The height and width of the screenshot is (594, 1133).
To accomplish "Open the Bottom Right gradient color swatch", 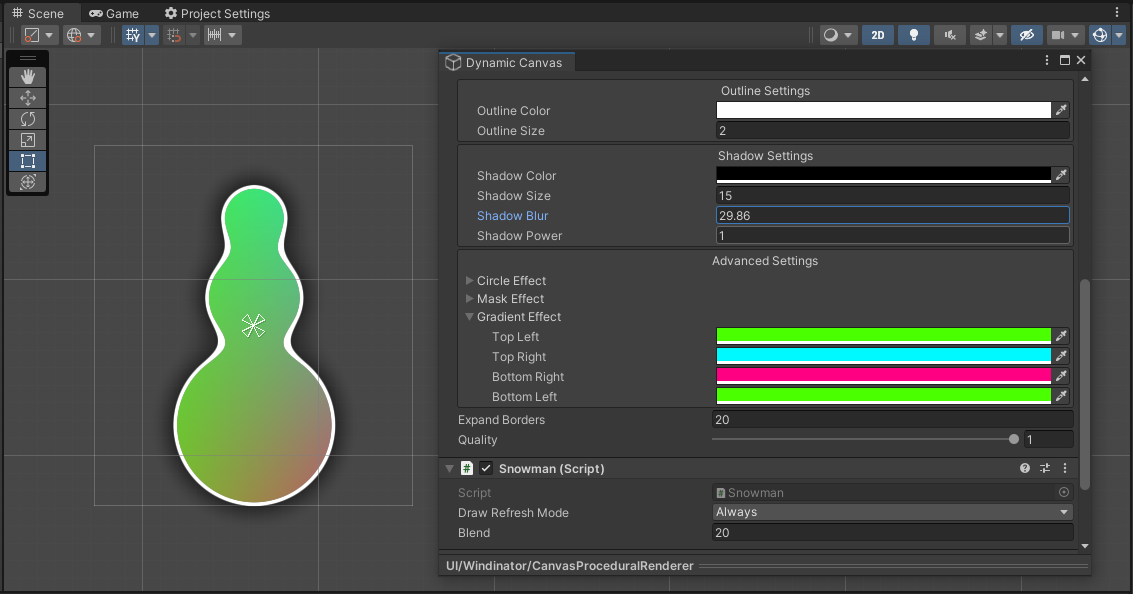I will click(x=883, y=376).
